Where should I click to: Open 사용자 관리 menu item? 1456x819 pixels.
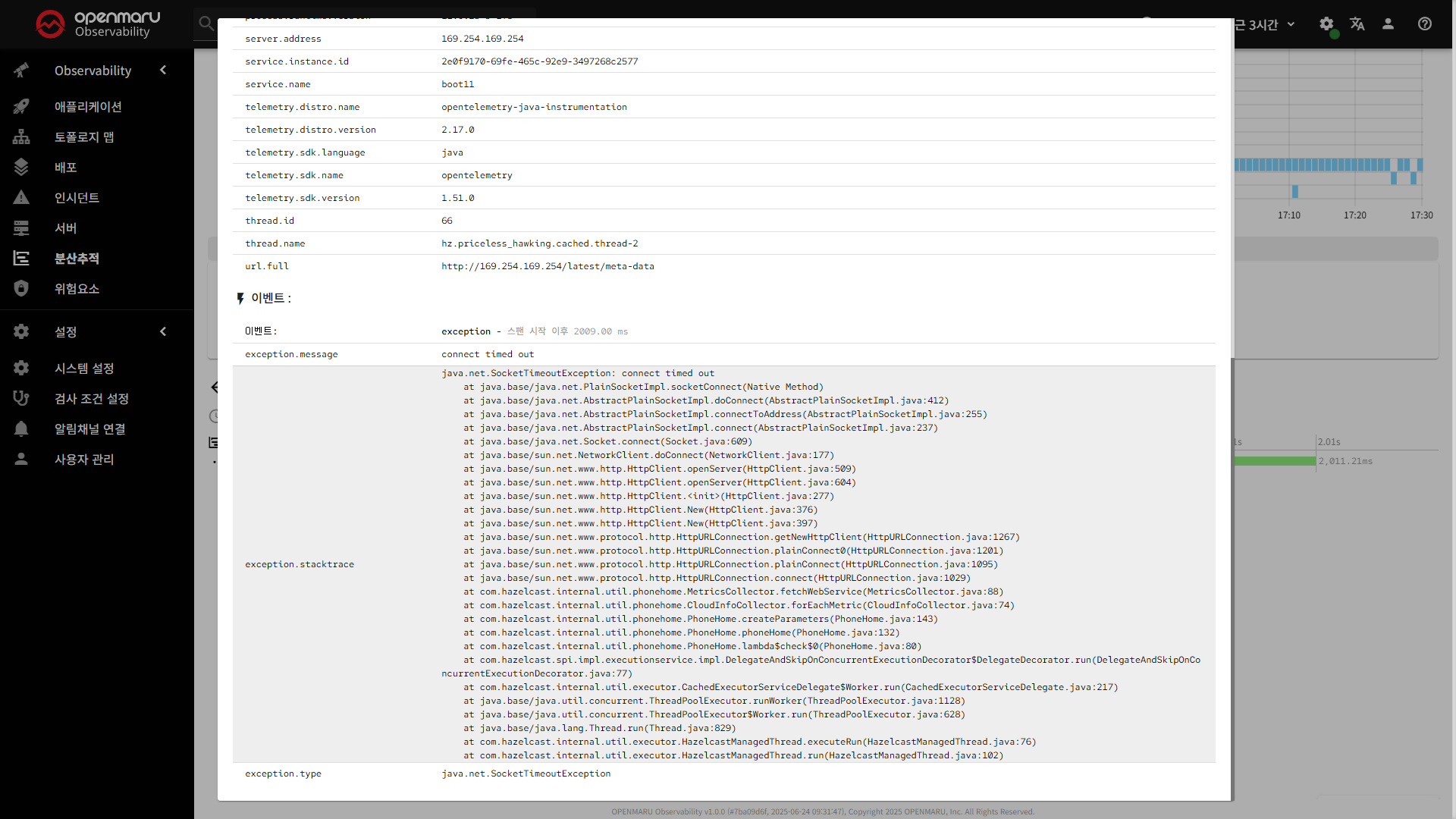click(84, 460)
